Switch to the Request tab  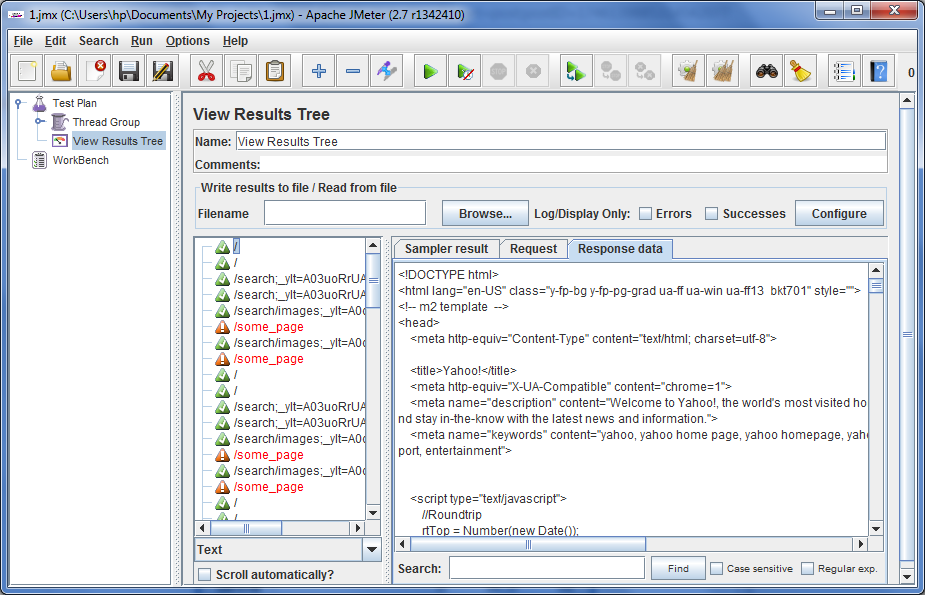pos(533,249)
